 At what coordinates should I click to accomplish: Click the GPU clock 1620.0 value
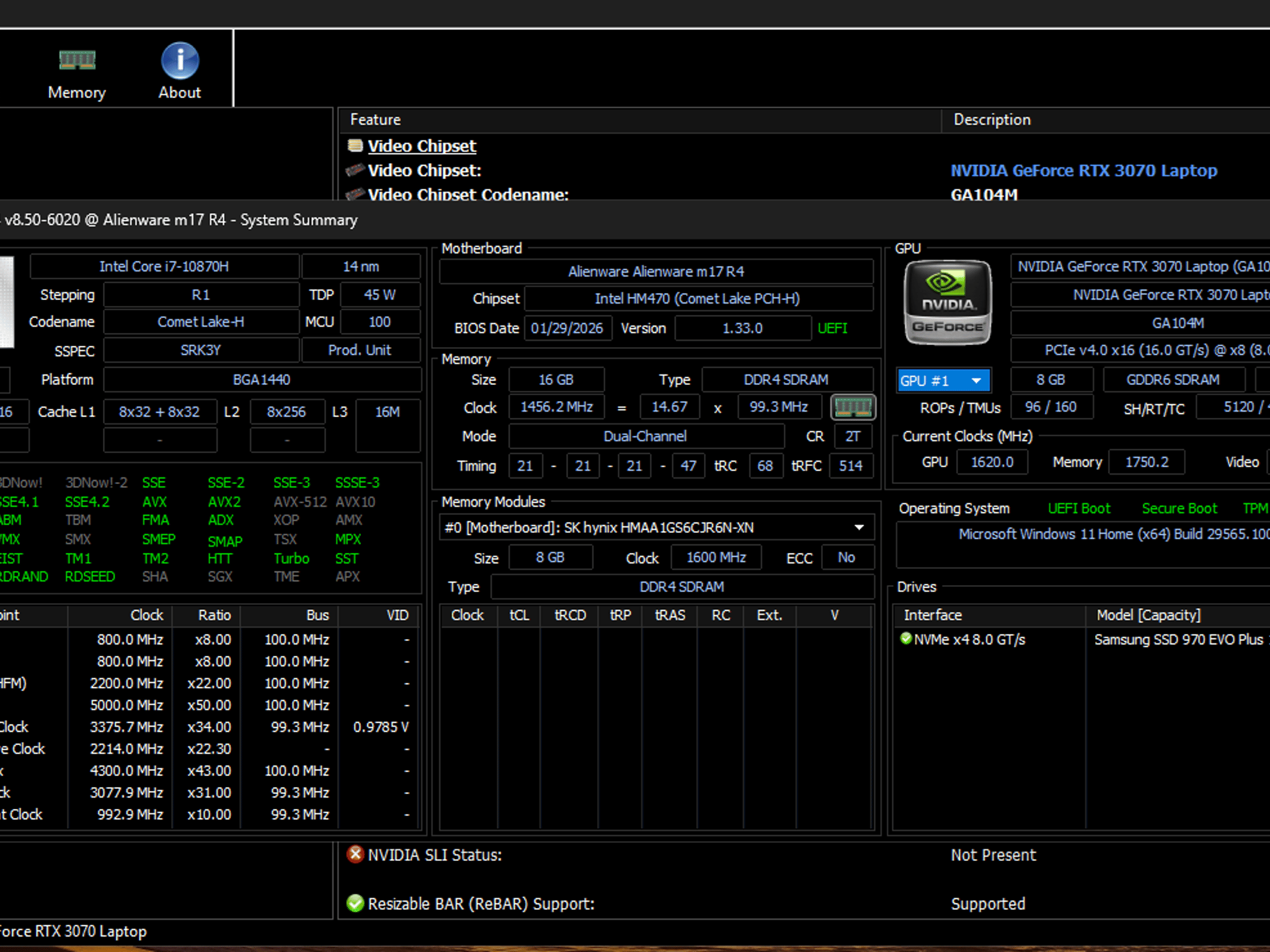tap(992, 462)
